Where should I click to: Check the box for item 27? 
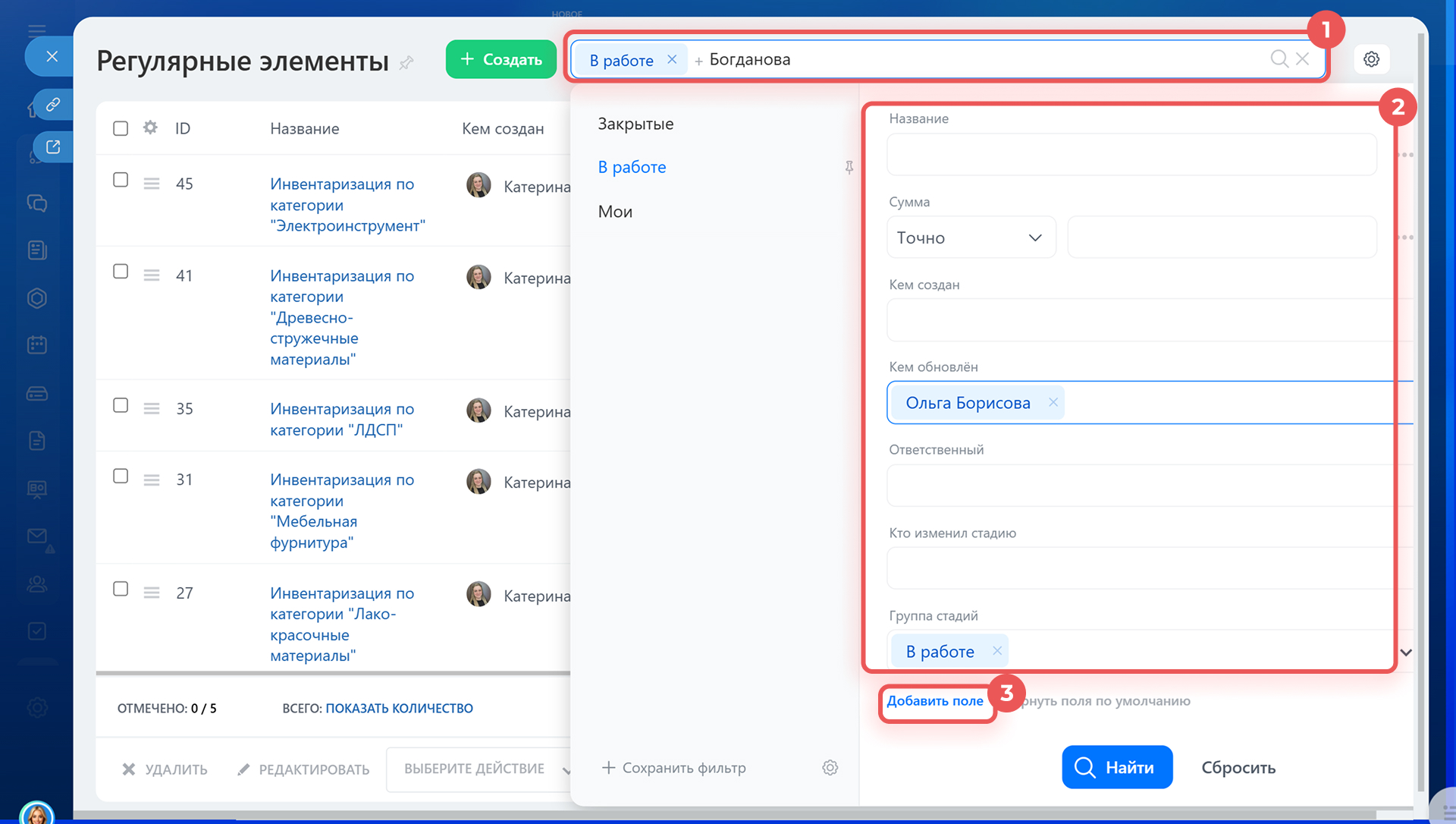(121, 590)
